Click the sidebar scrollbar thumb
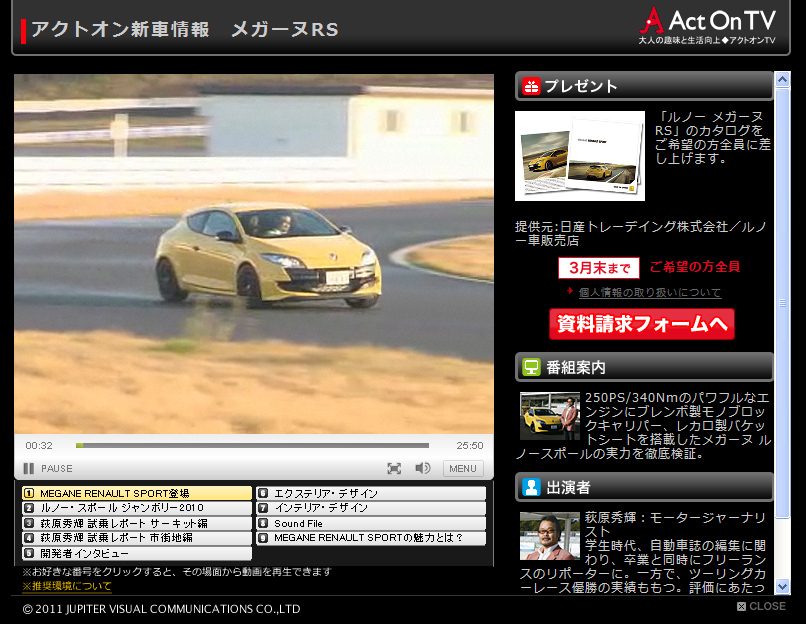 (782, 303)
